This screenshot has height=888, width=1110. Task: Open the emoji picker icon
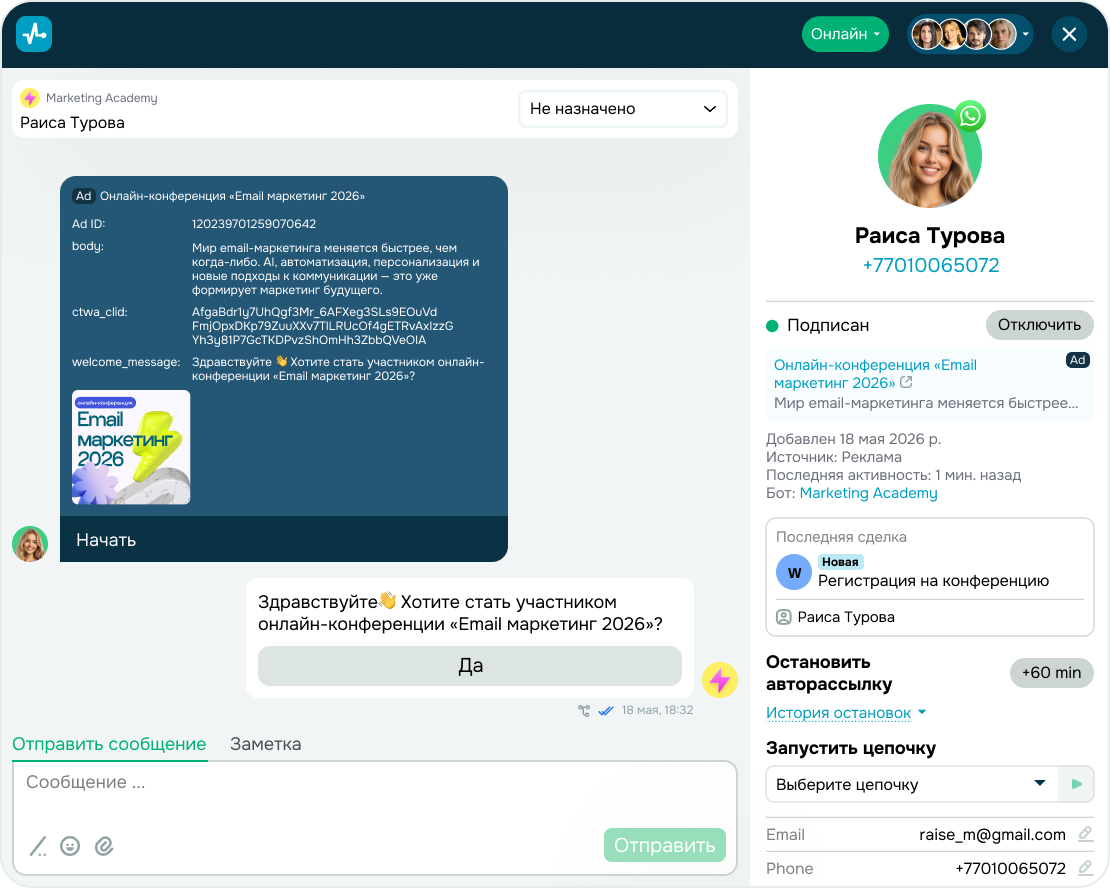(x=70, y=846)
